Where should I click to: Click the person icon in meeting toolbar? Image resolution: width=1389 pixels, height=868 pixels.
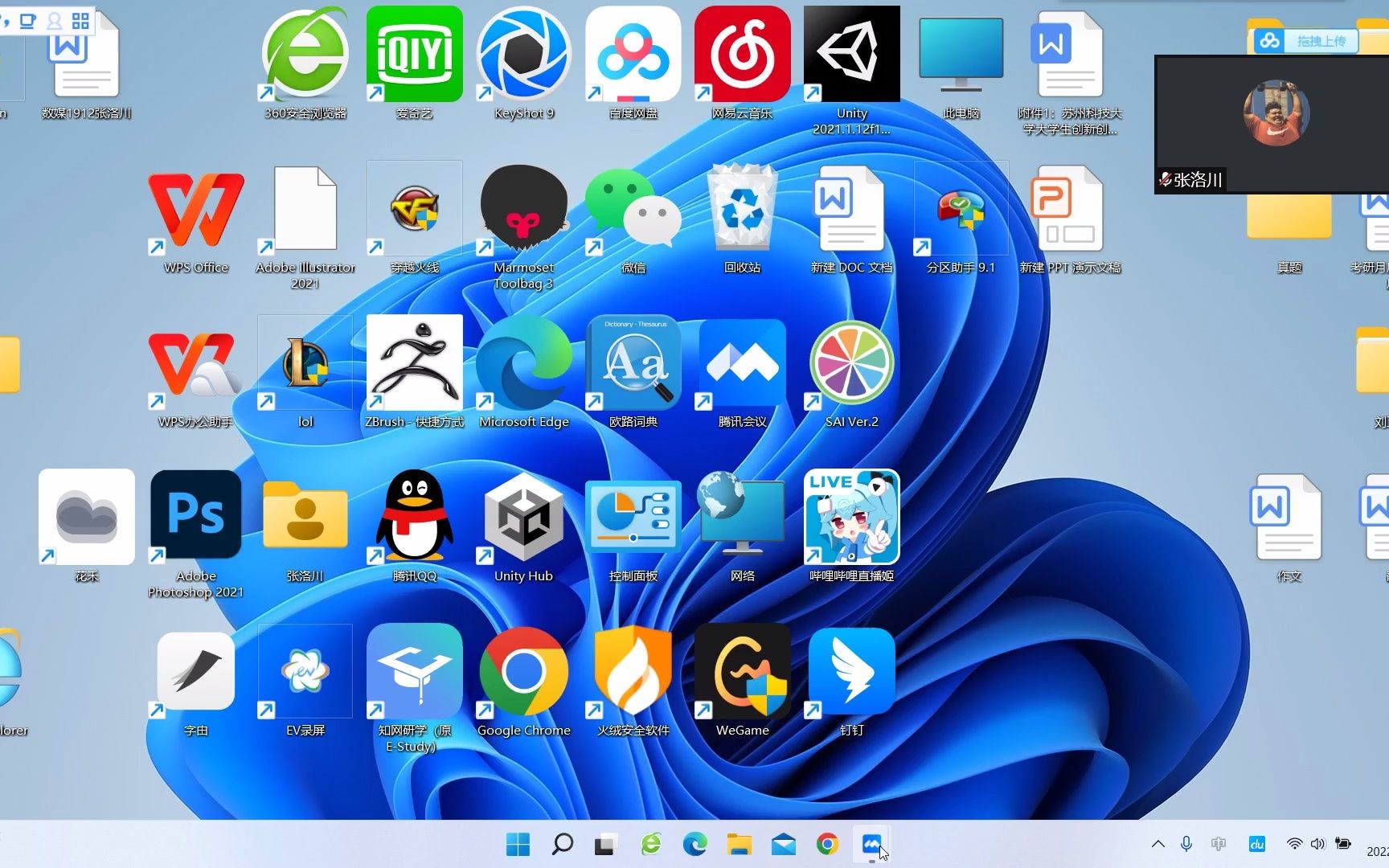pyautogui.click(x=54, y=21)
